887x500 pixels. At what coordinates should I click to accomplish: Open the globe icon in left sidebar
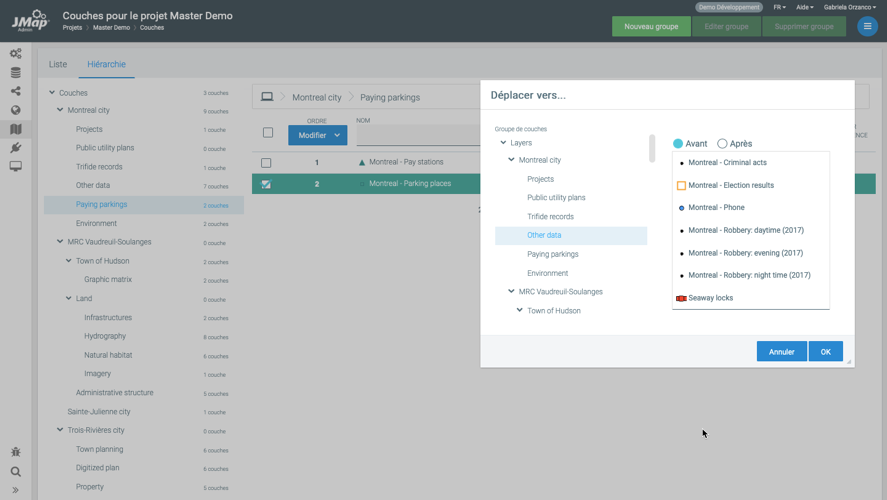(15, 111)
